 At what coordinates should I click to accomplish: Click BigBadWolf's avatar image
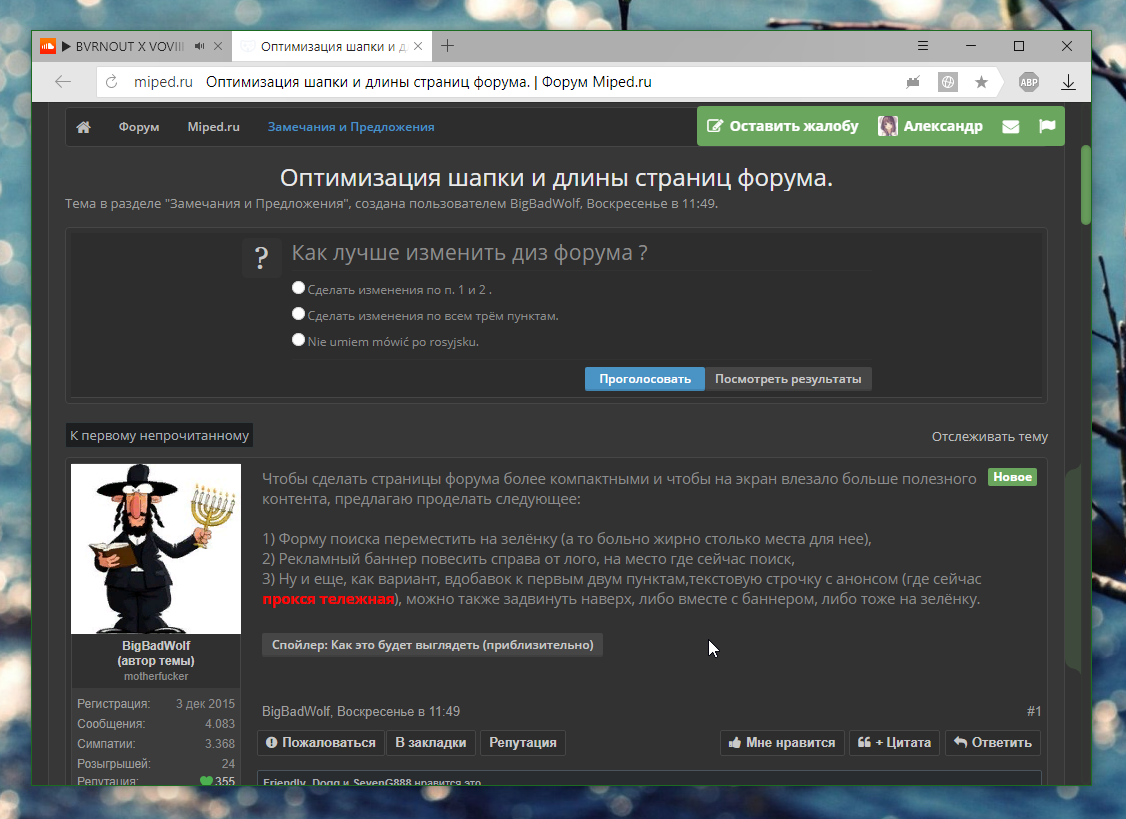[x=156, y=549]
